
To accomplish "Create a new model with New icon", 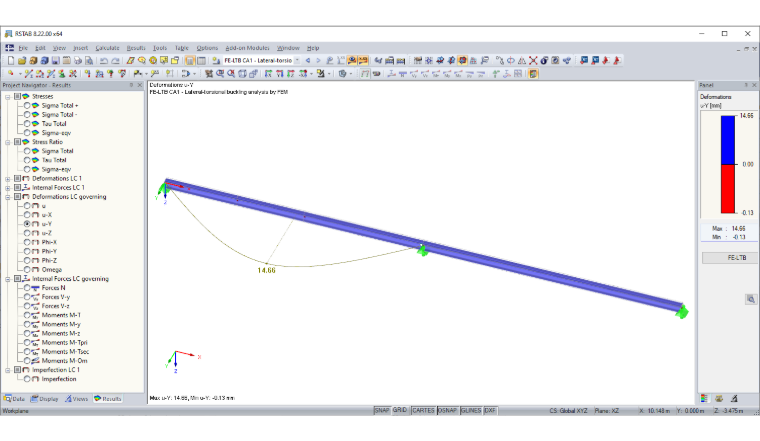I will point(11,61).
